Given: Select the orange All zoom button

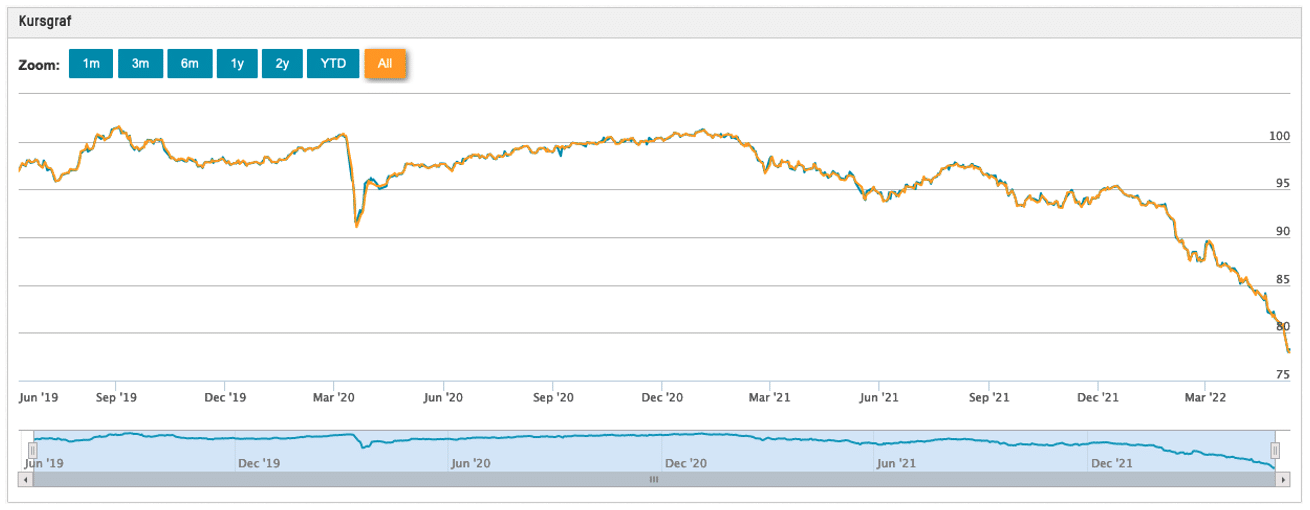Looking at the screenshot, I should tap(385, 65).
